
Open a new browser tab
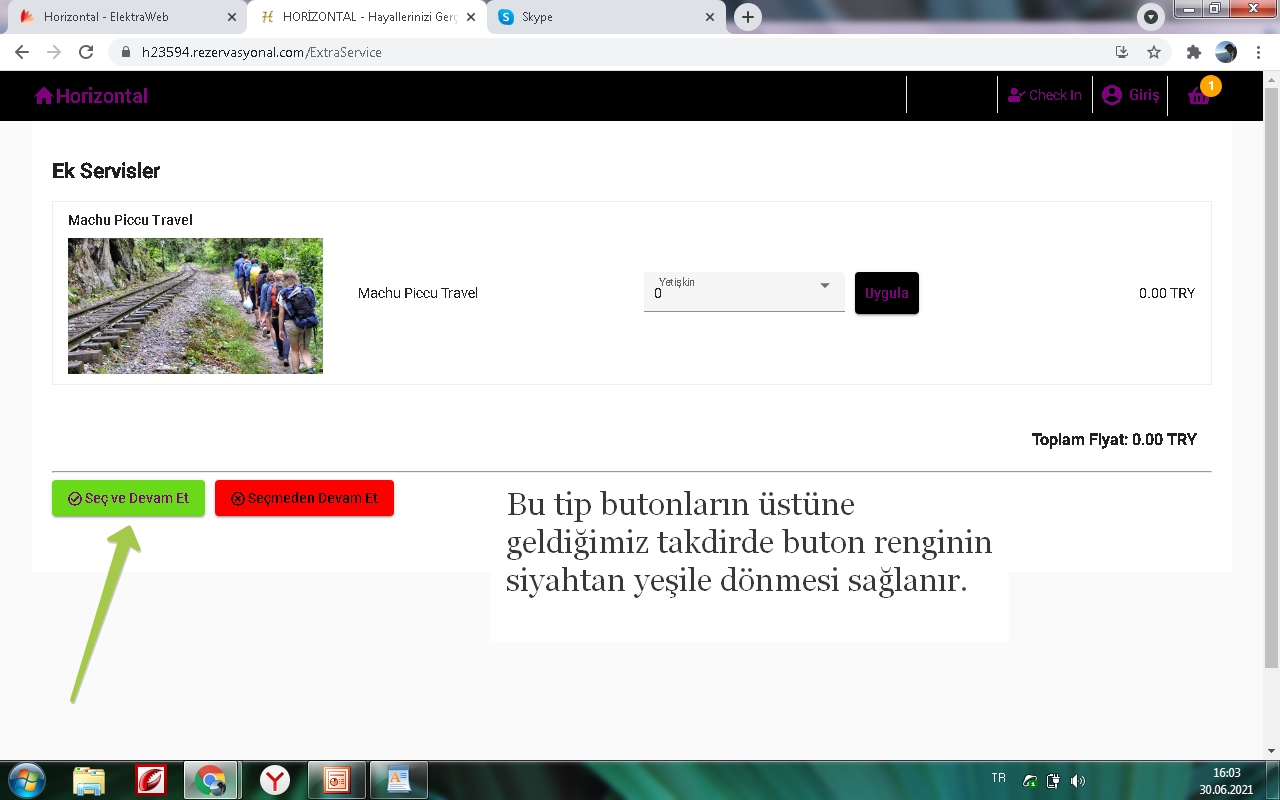pos(747,17)
